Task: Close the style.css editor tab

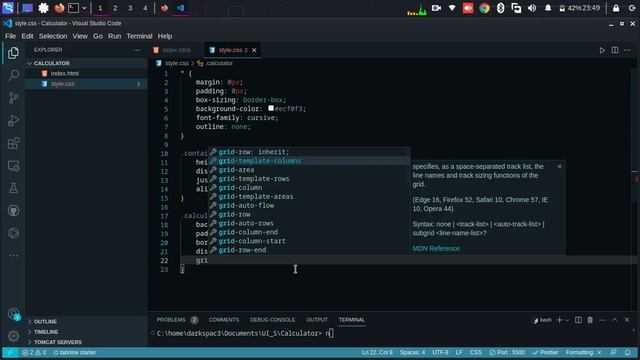Action: coord(254,50)
